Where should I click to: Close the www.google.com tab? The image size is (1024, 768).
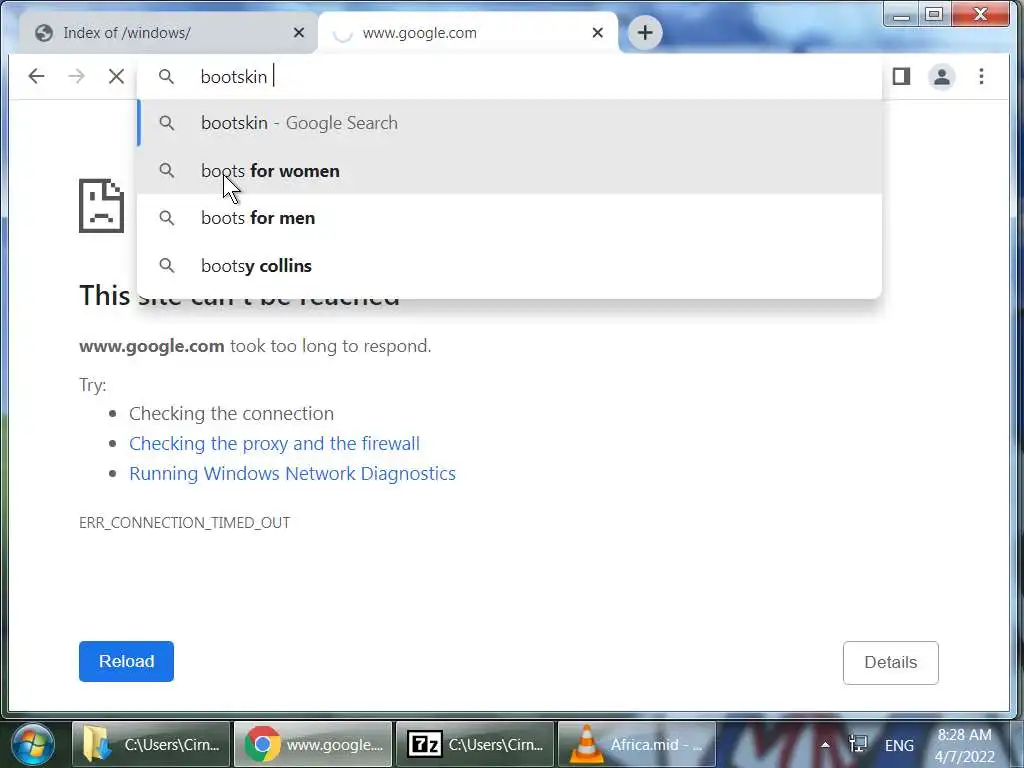598,33
